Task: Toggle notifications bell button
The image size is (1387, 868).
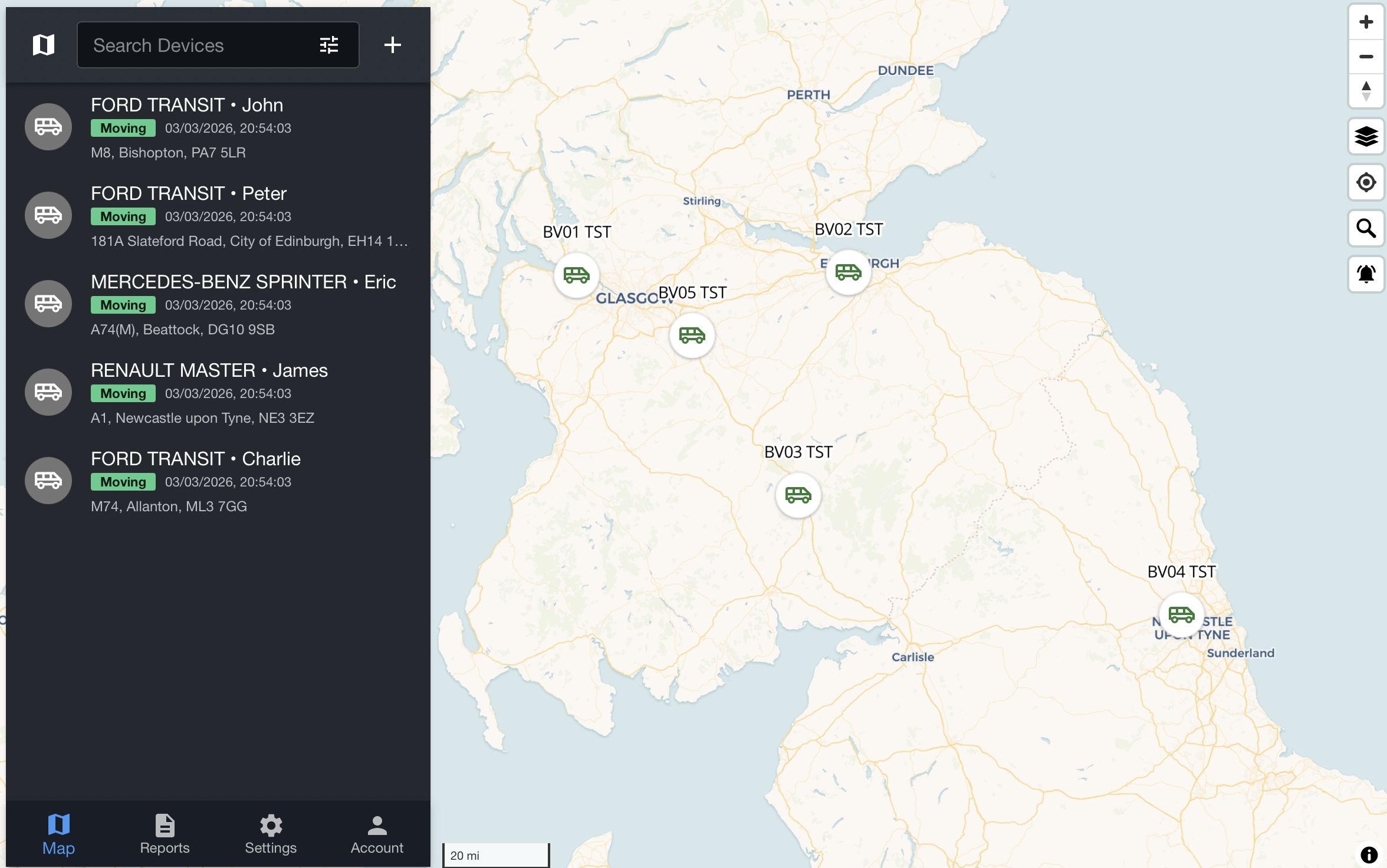Action: coord(1366,274)
